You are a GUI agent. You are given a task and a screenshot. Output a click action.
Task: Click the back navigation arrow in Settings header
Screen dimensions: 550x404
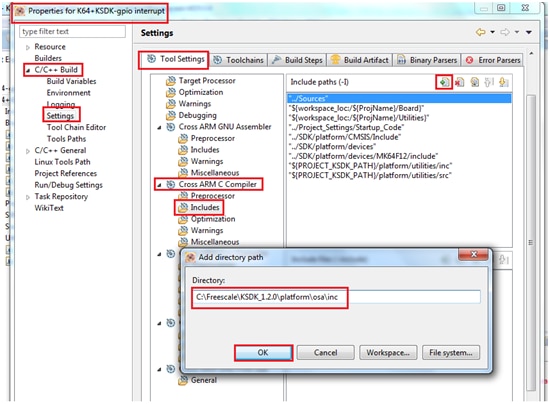pyautogui.click(x=480, y=32)
